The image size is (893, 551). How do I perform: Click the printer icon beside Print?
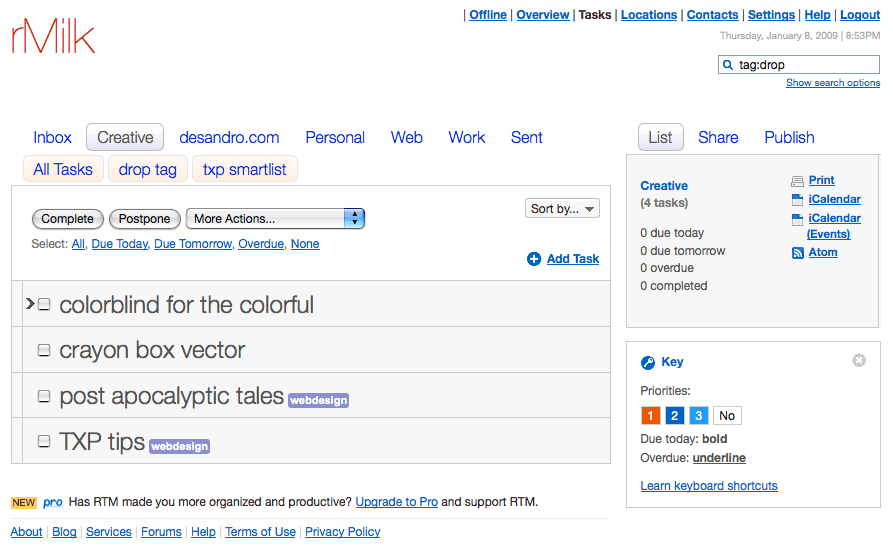click(797, 181)
